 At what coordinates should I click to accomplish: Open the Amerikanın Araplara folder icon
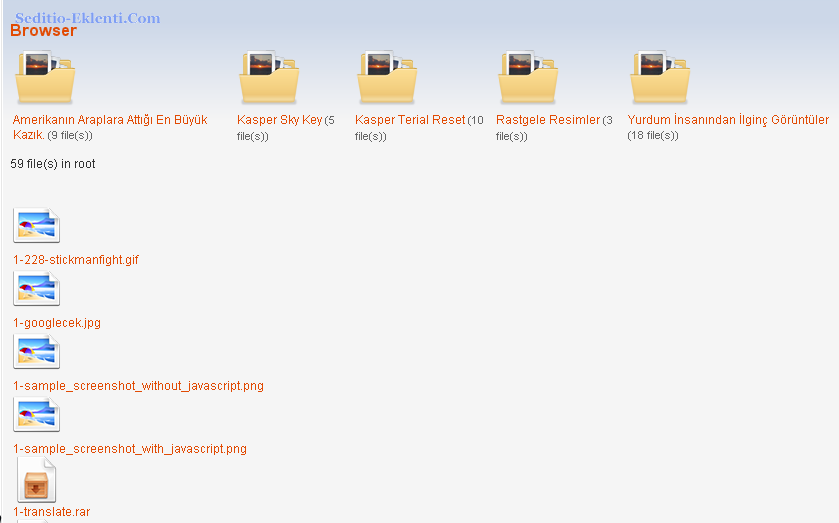coord(45,78)
